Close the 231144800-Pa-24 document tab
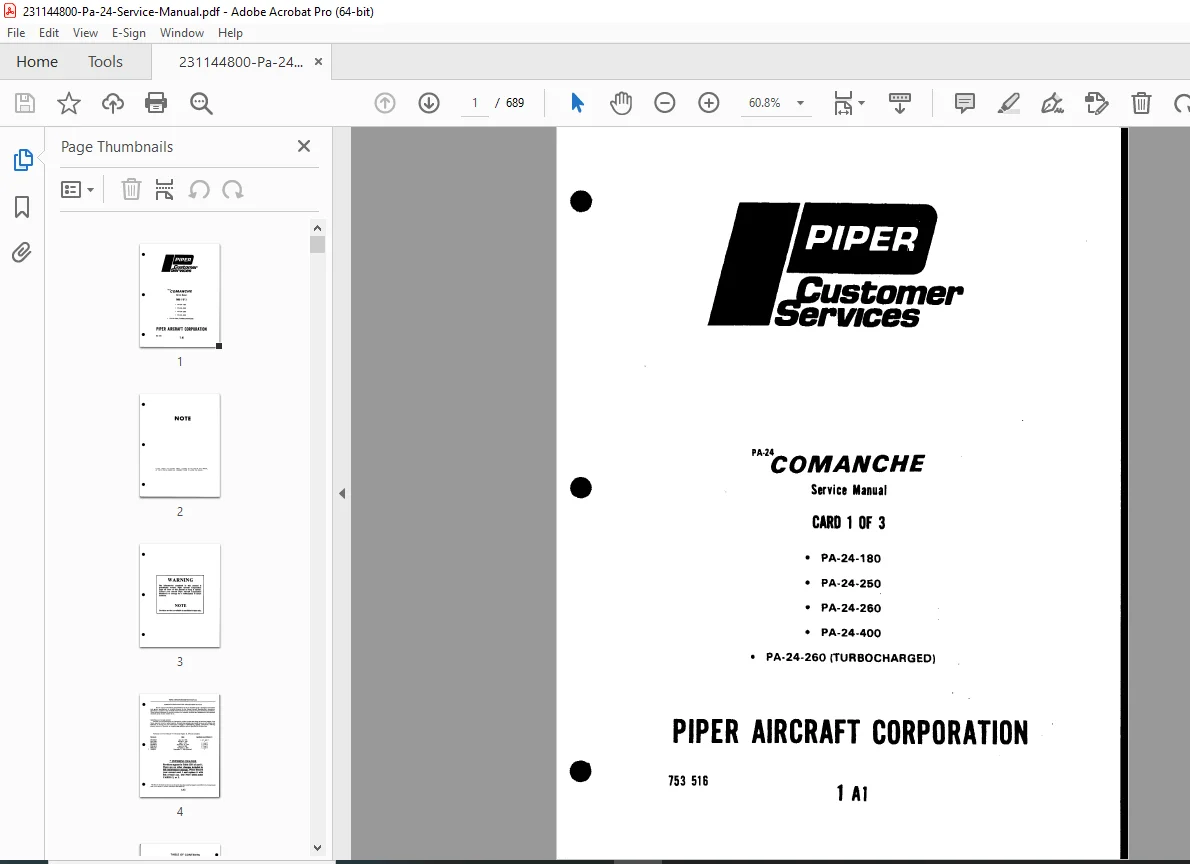The width and height of the screenshot is (1190, 864). tap(318, 61)
